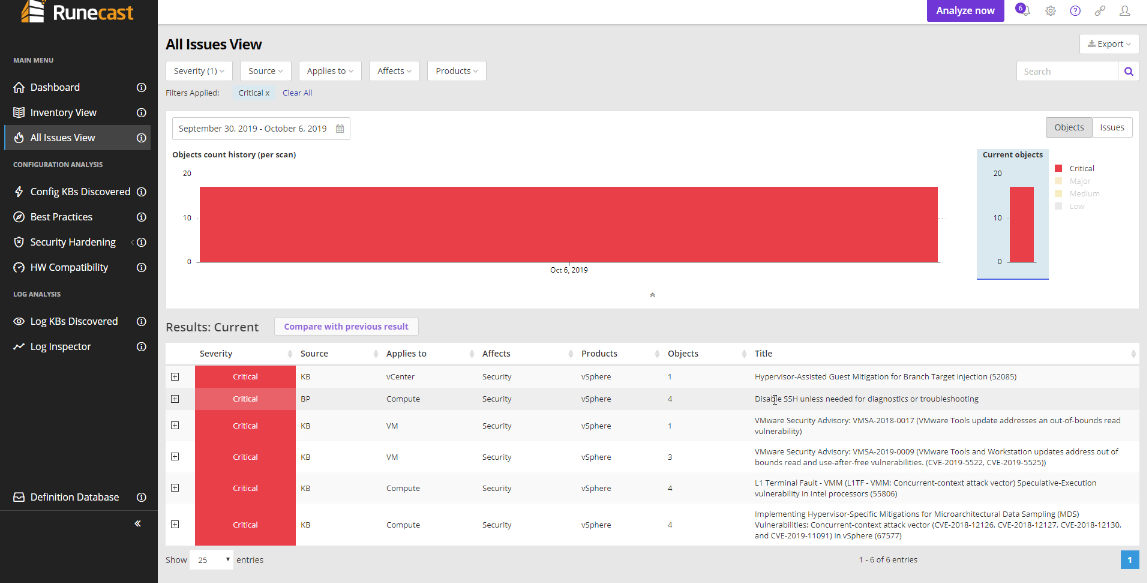Click Compare with previous result button
Viewport: 1147px width, 583px height.
pyautogui.click(x=346, y=326)
